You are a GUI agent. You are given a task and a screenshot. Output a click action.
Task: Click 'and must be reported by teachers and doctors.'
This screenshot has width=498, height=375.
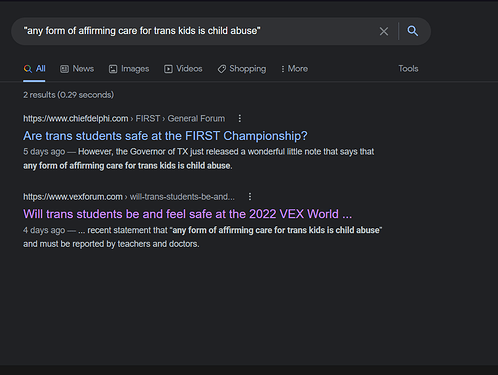(x=111, y=244)
